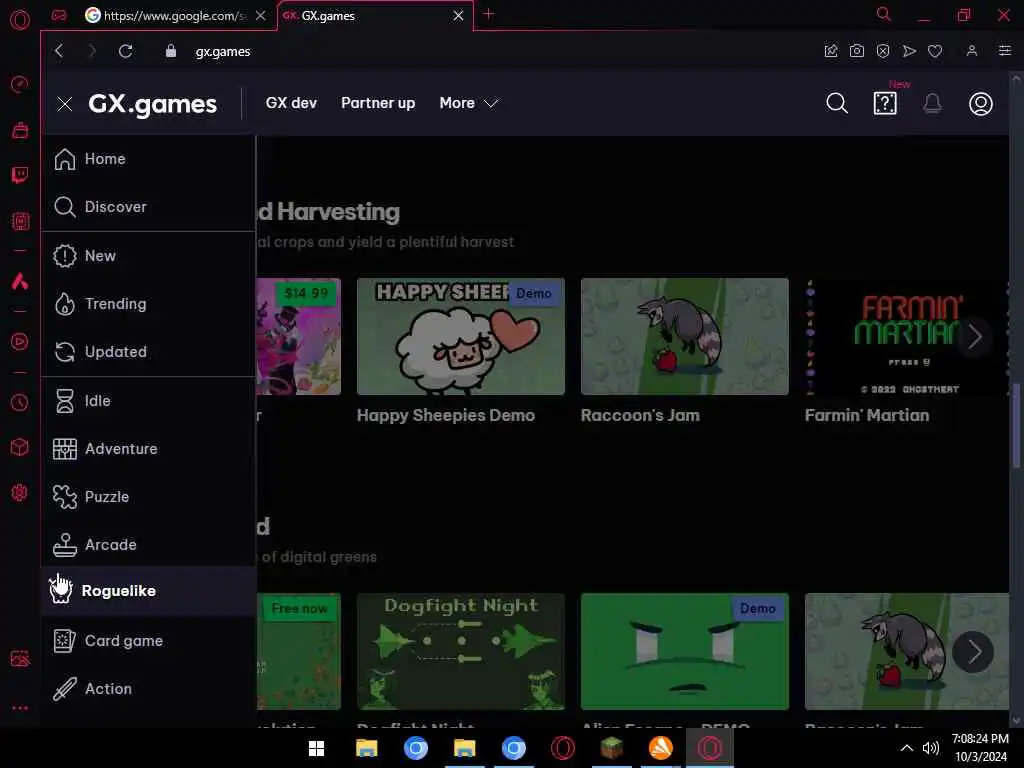Choose the Action genre
1024x768 pixels.
pyautogui.click(x=148, y=688)
